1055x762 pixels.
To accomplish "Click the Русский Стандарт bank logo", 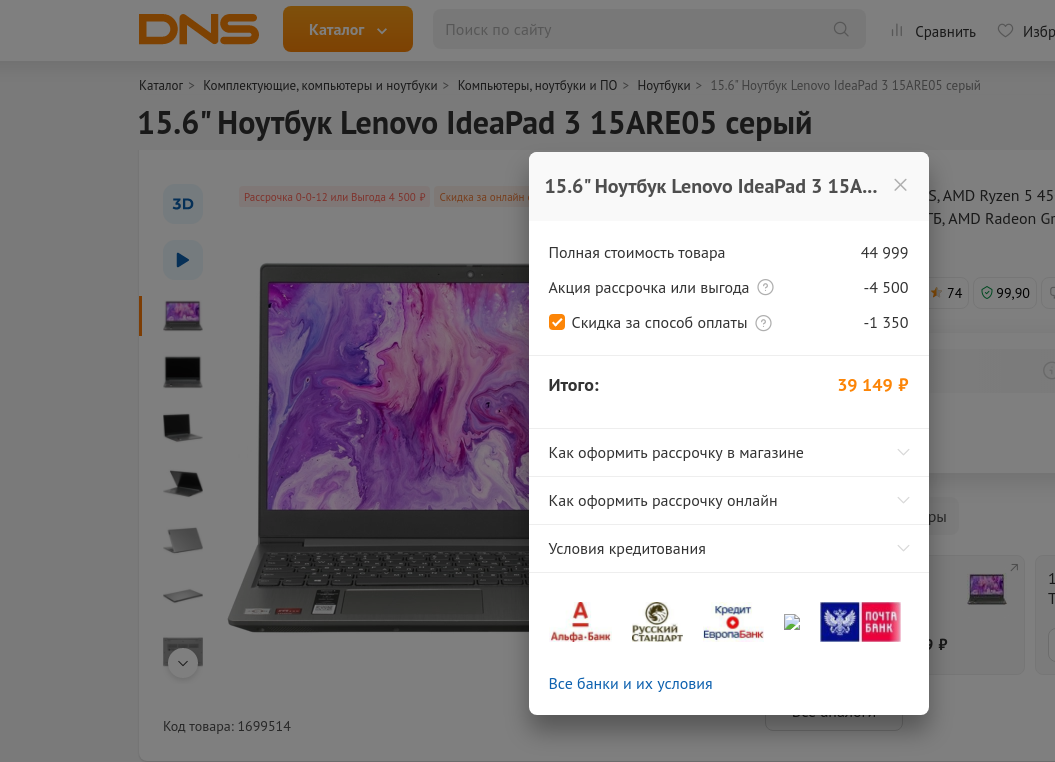I will [657, 622].
